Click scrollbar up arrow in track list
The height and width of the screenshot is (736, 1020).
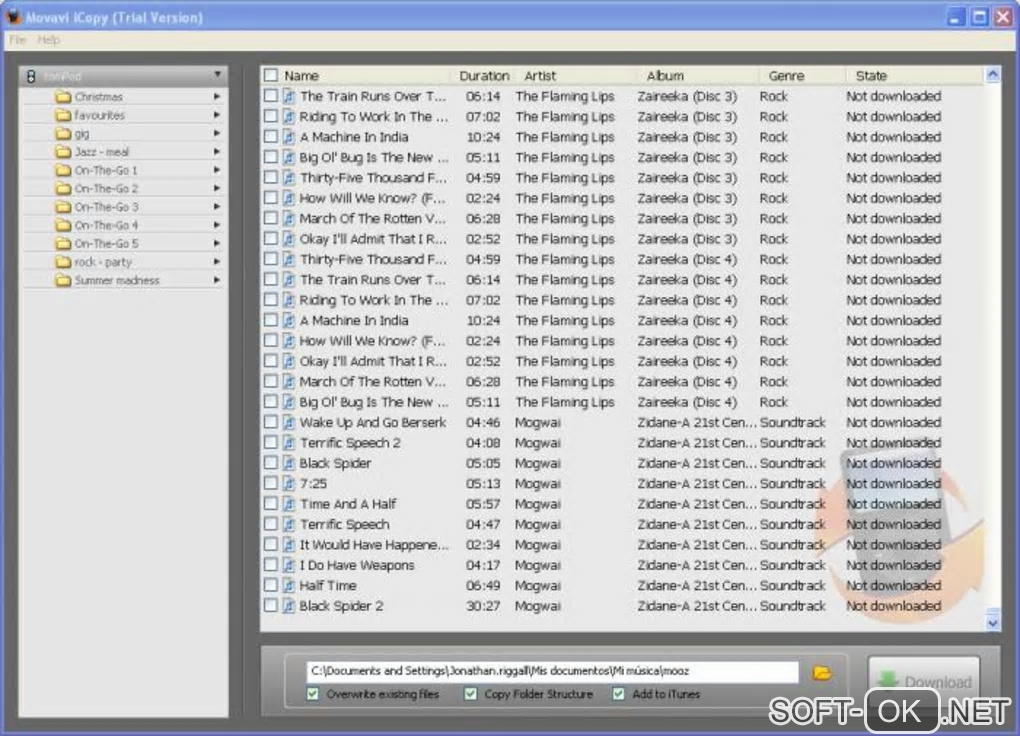point(993,75)
